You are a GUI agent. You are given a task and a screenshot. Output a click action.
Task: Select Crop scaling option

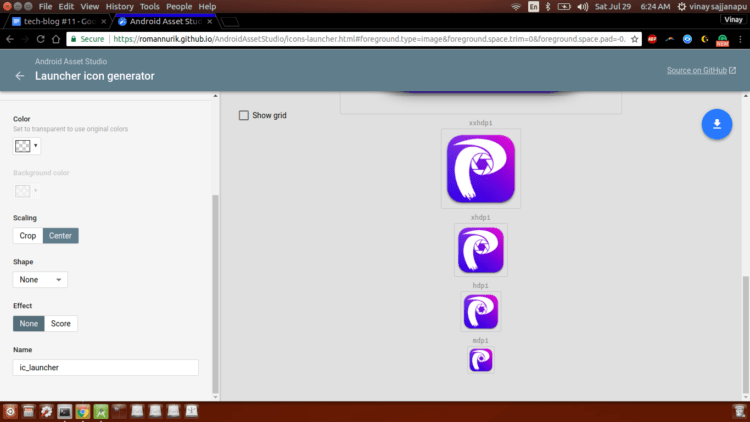click(x=28, y=236)
